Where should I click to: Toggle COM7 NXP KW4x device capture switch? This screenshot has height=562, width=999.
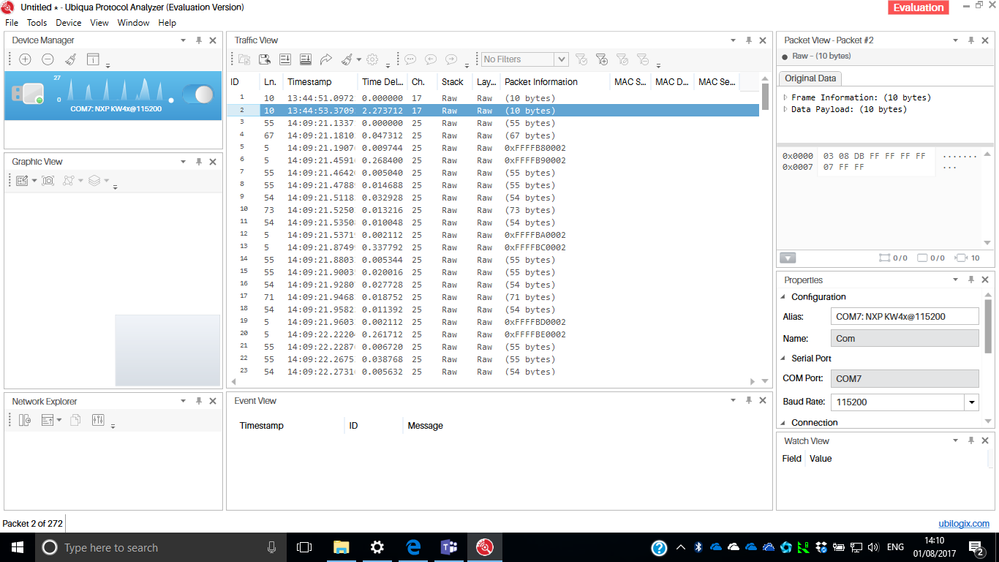[198, 95]
